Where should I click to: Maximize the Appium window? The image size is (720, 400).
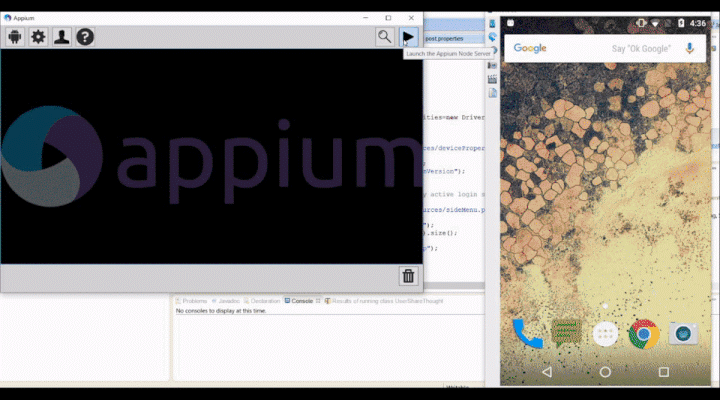(x=388, y=18)
